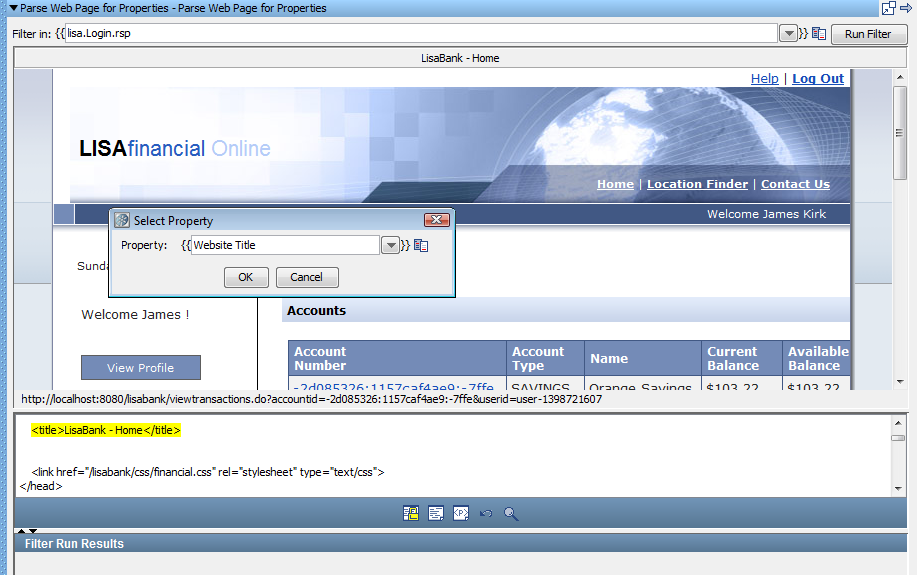Click the <P> paragraph property icon
The image size is (918, 575).
pyautogui.click(x=461, y=514)
